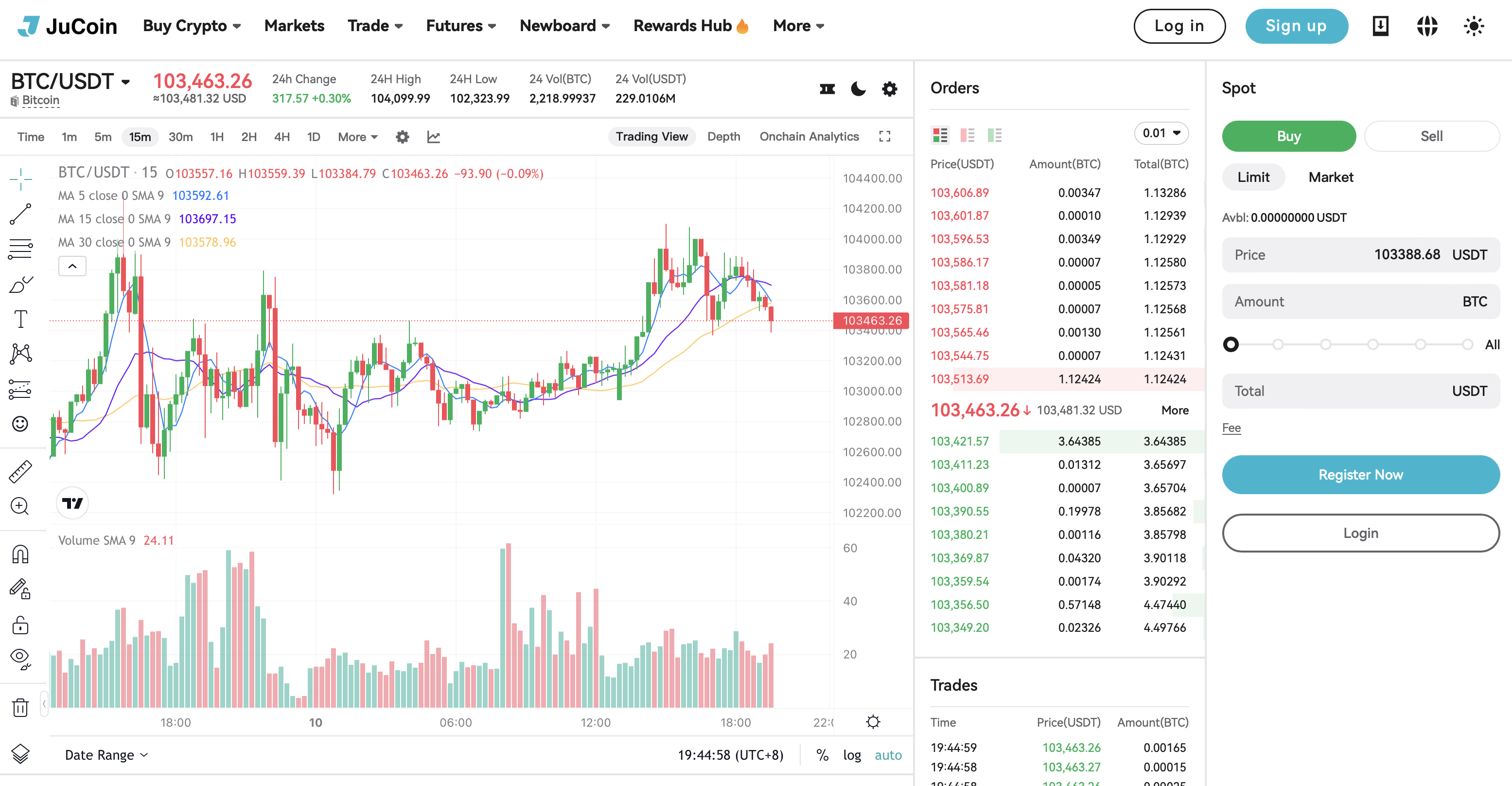Toggle fullscreen chart mode
Screen dimensions: 1512x786
coord(884,137)
